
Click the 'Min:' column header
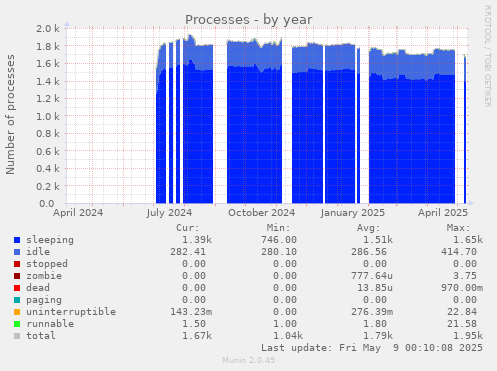pos(278,228)
